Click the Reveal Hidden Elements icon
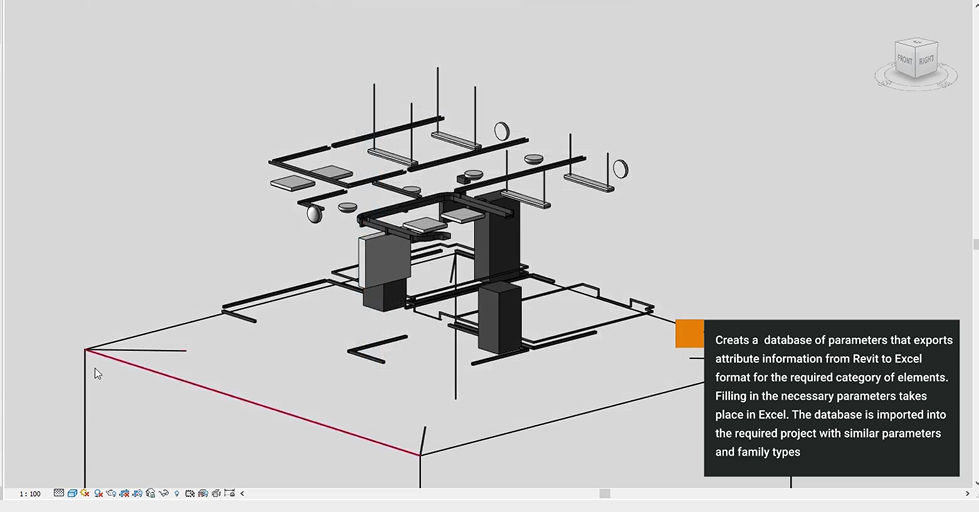Viewport: 979px width, 512px height. pos(177,493)
